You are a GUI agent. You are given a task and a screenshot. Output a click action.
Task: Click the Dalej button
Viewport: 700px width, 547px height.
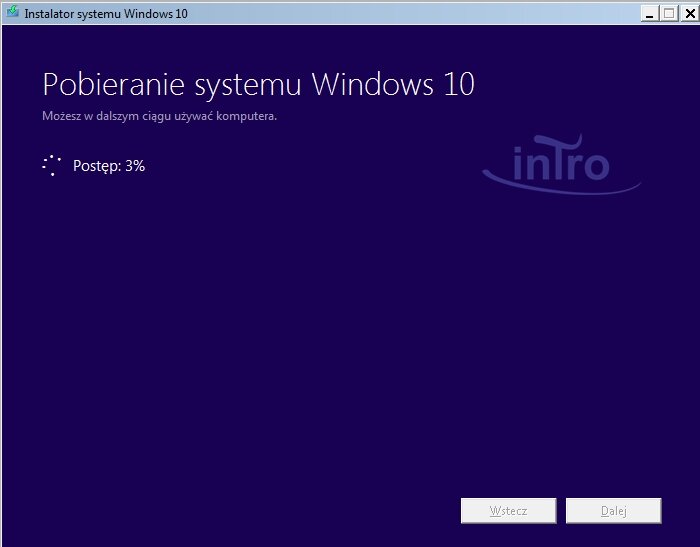coord(613,510)
